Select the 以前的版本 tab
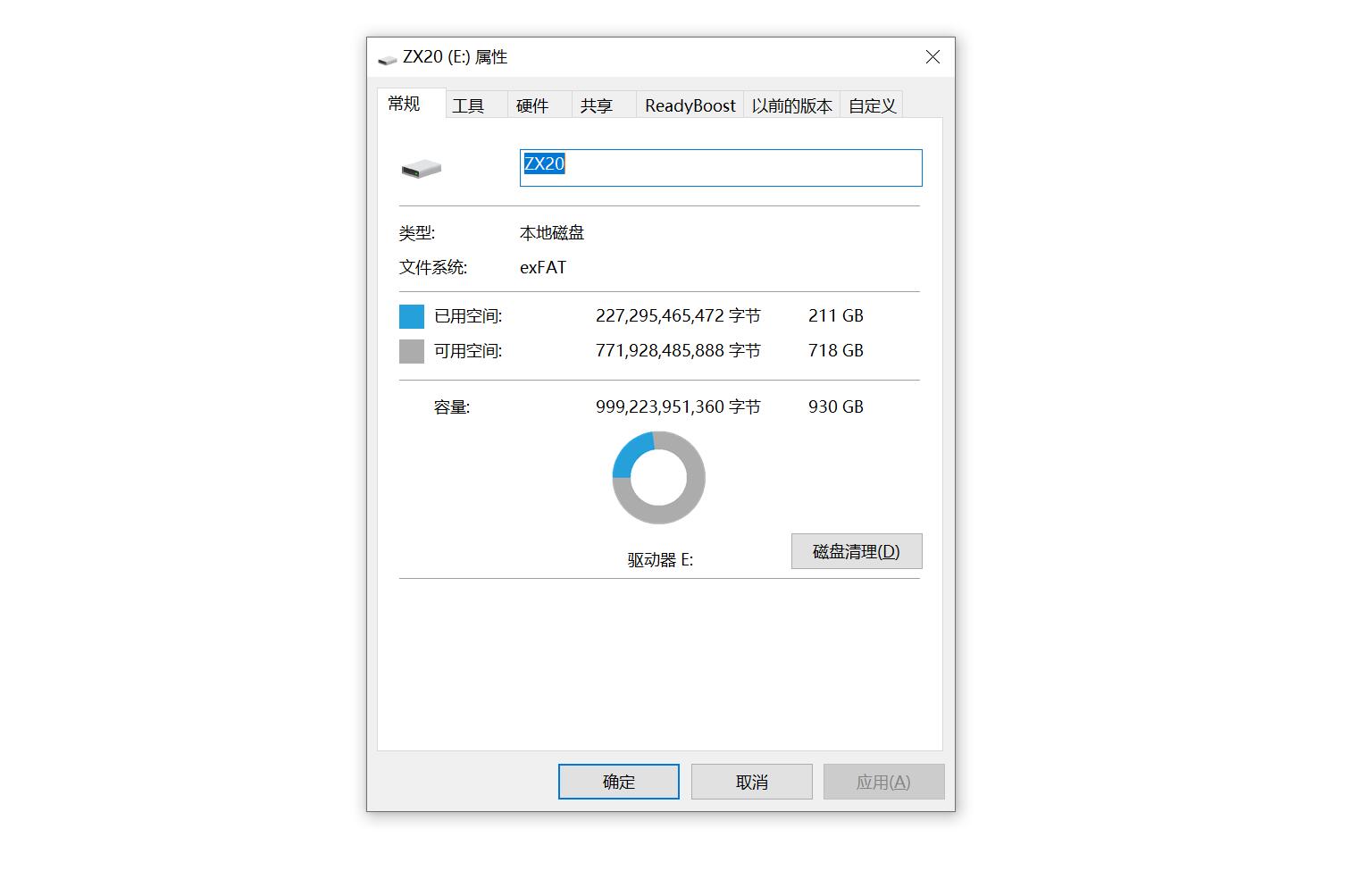This screenshot has width=1363, height=896. click(x=790, y=105)
